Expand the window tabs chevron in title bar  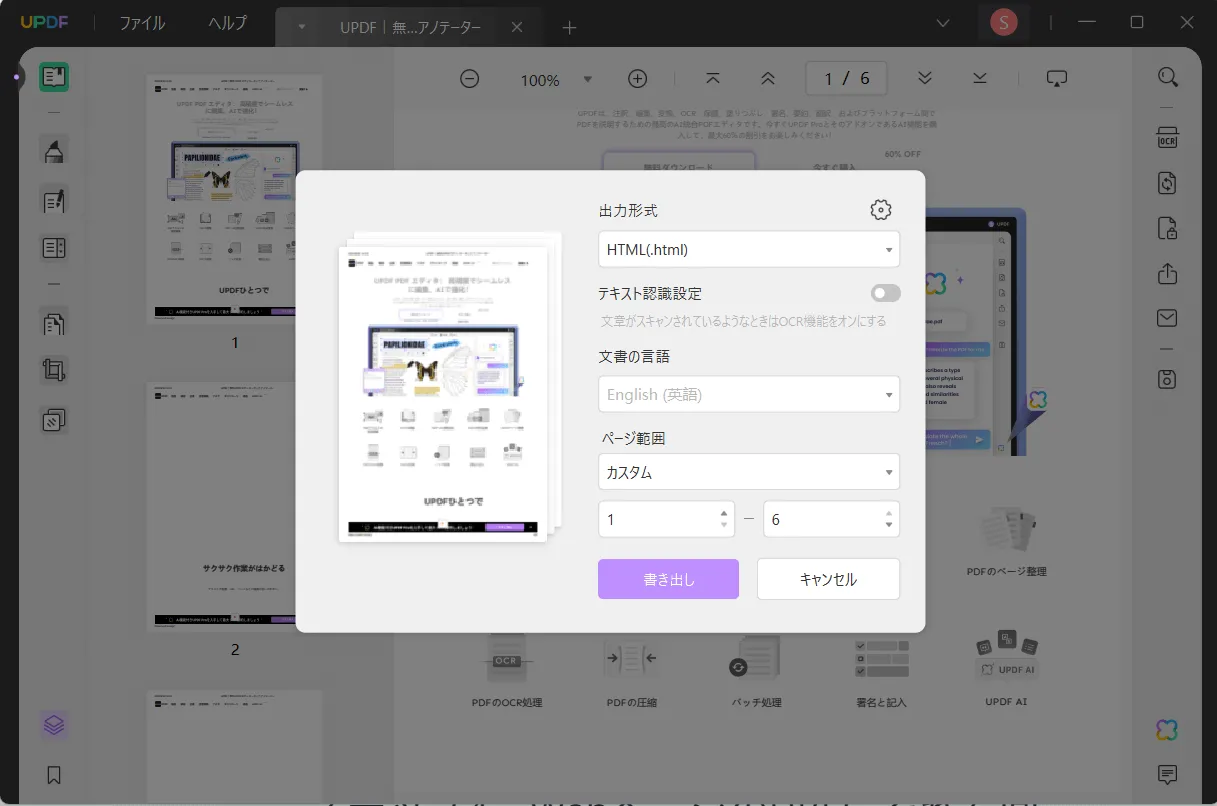[x=943, y=22]
